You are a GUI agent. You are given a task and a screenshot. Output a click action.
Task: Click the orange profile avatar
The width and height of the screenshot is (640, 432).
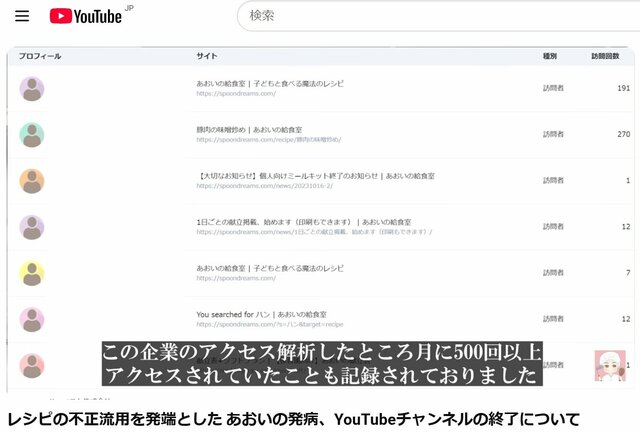pyautogui.click(x=32, y=181)
